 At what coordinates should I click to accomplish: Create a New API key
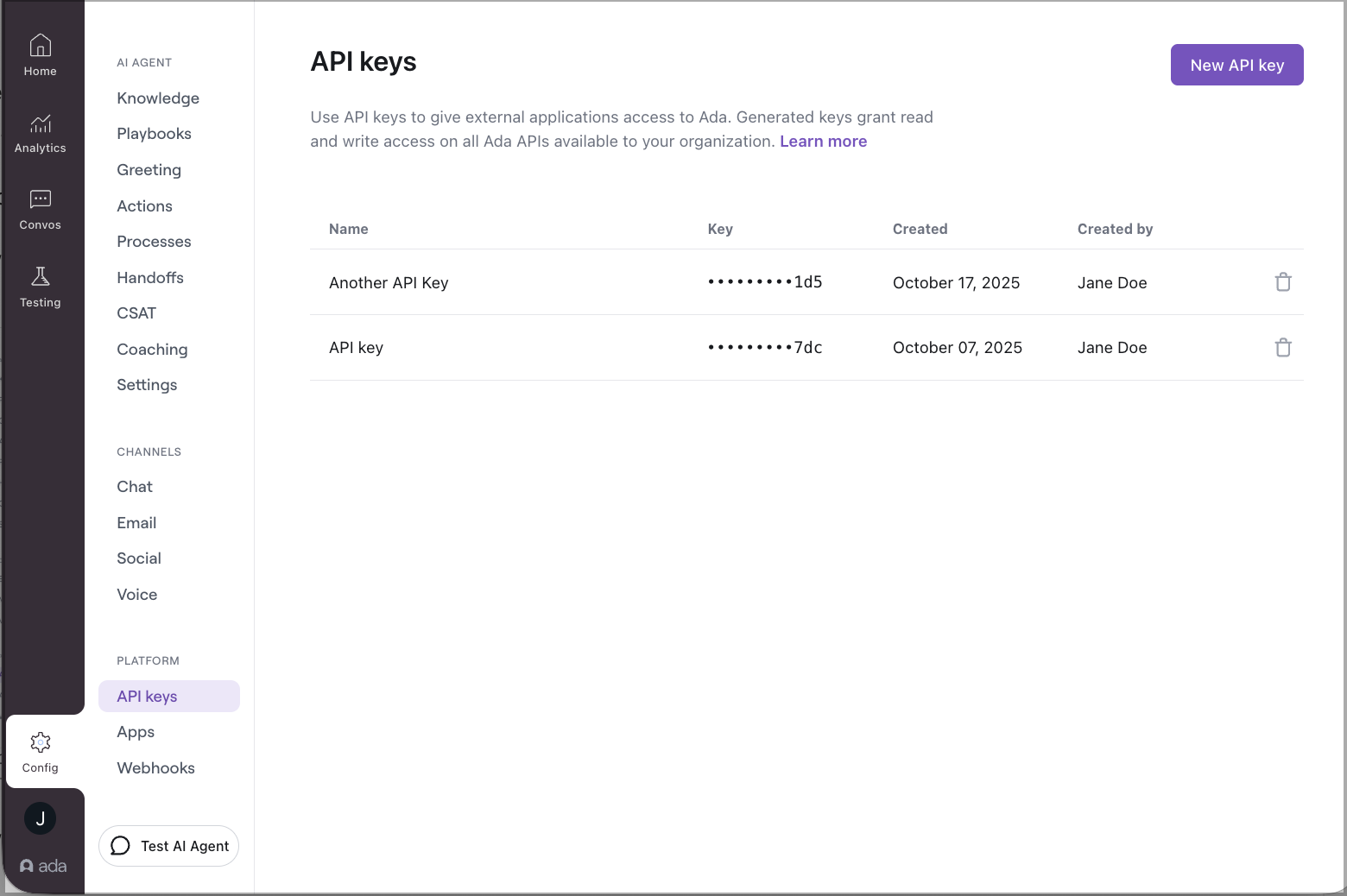click(x=1236, y=66)
